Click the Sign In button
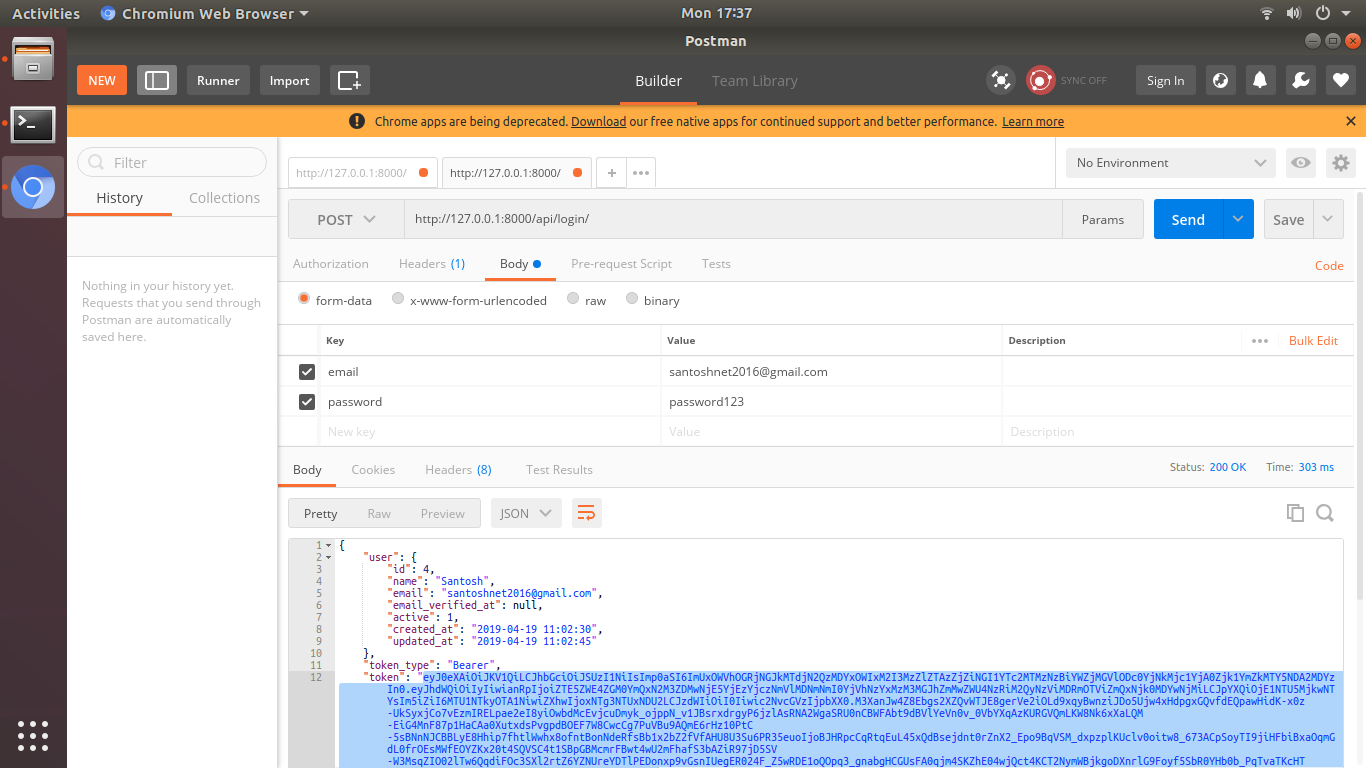Image resolution: width=1366 pixels, height=768 pixels. click(x=1165, y=81)
